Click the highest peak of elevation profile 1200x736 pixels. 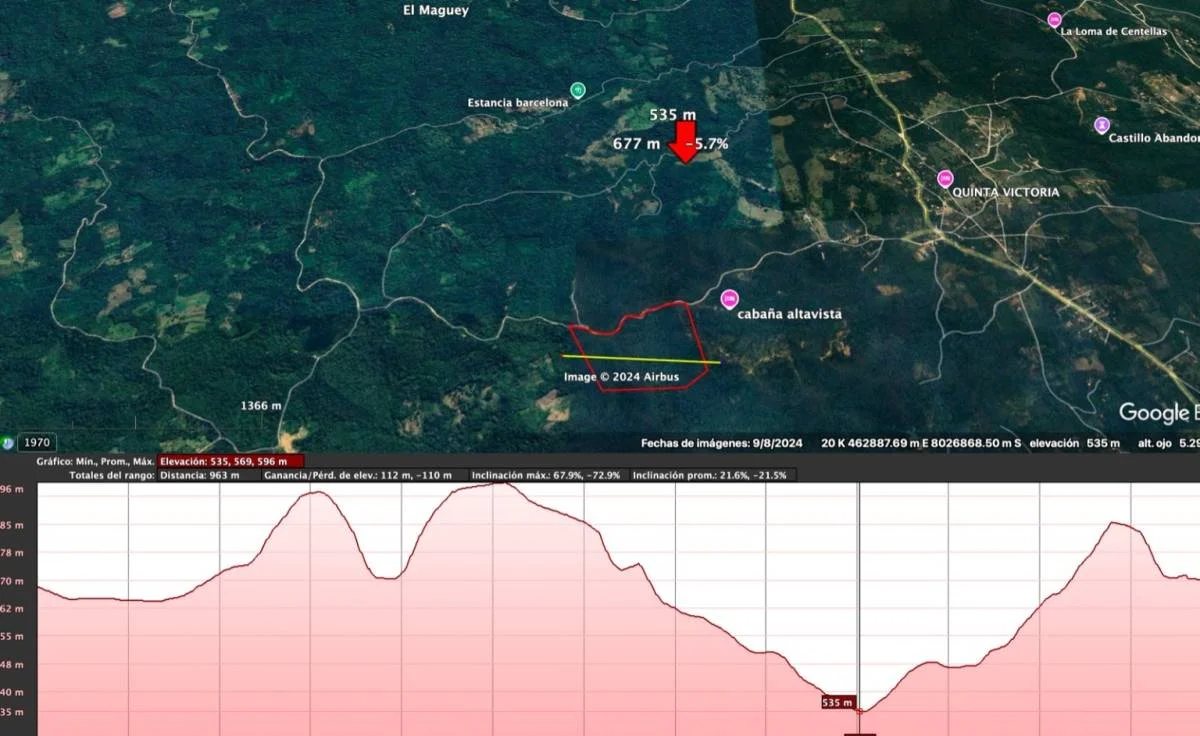click(500, 484)
